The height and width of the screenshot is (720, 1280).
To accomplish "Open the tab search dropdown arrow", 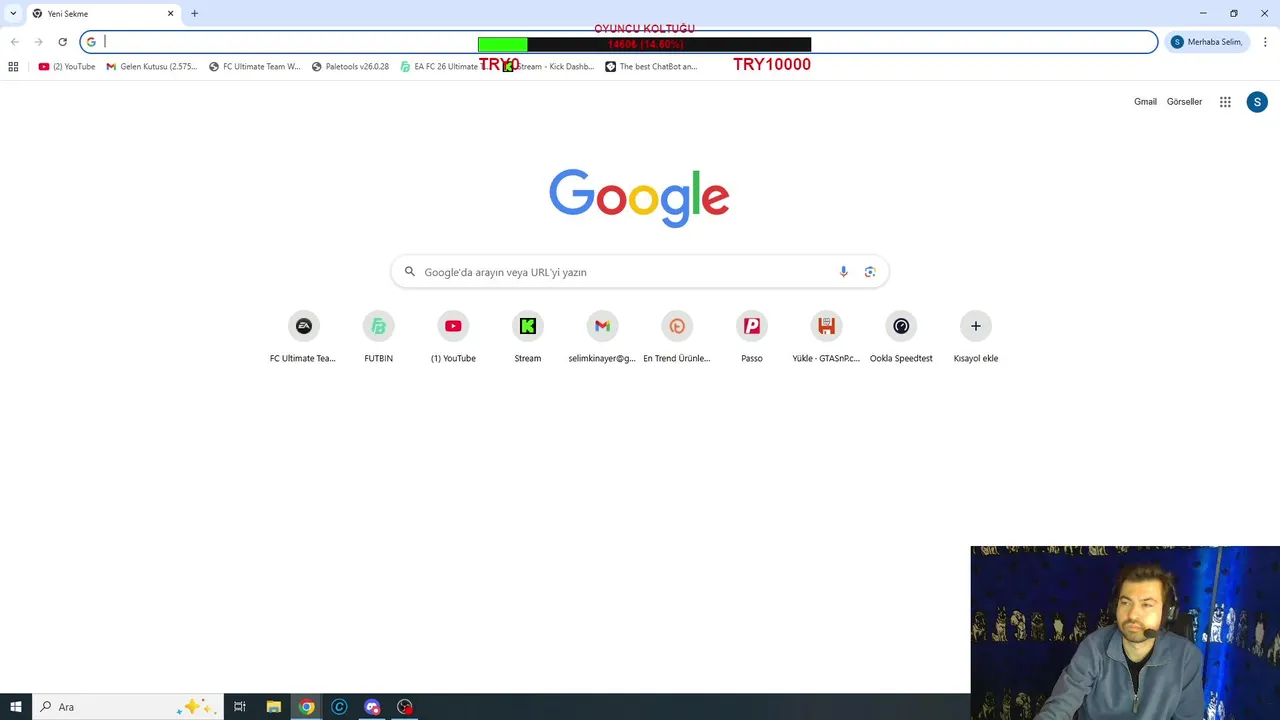I will pyautogui.click(x=13, y=14).
